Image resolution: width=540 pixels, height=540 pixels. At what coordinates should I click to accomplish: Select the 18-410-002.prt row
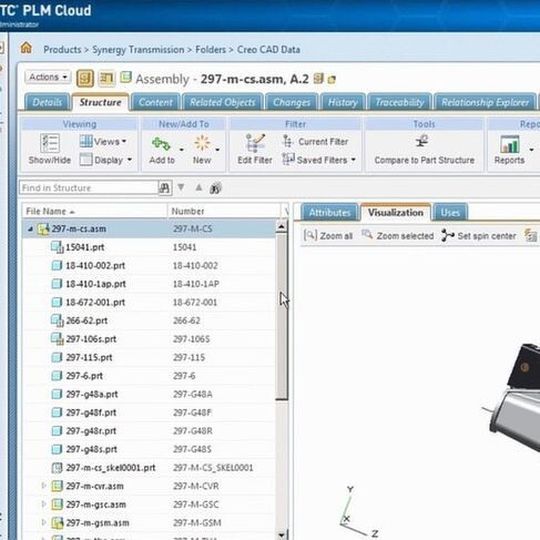pyautogui.click(x=149, y=265)
